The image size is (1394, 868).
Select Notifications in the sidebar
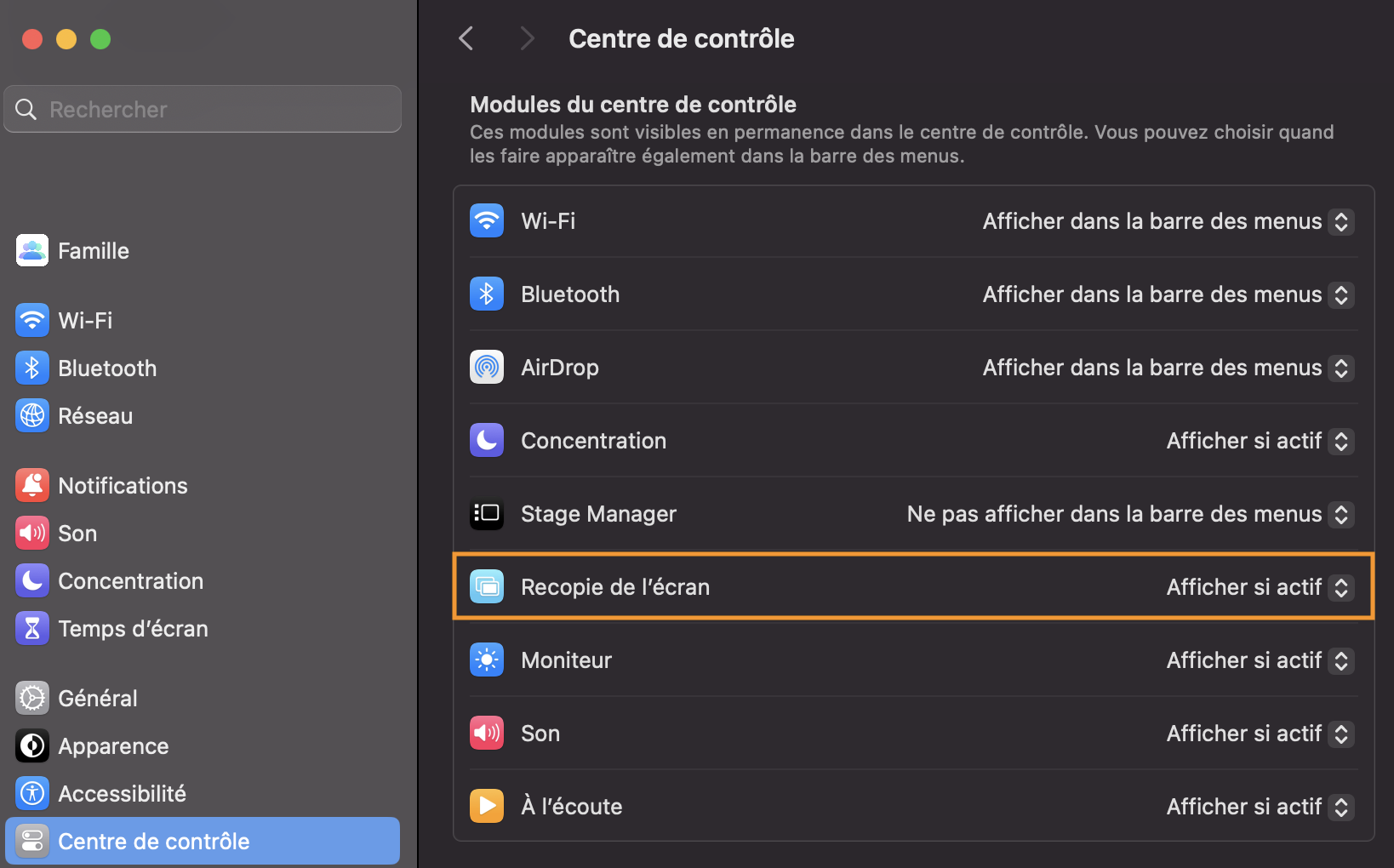point(123,486)
